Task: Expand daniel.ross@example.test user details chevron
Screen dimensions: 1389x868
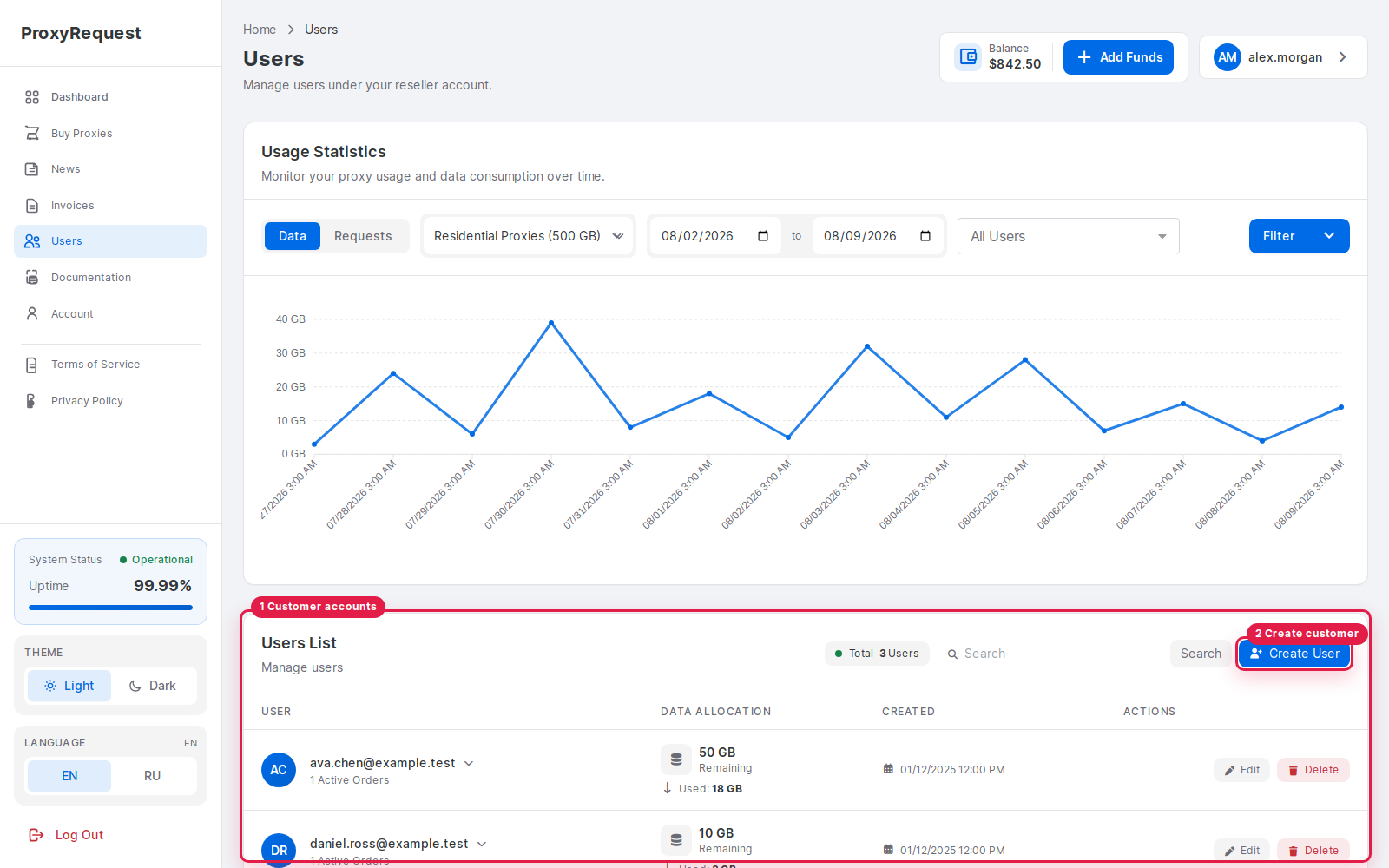Action: (x=482, y=845)
